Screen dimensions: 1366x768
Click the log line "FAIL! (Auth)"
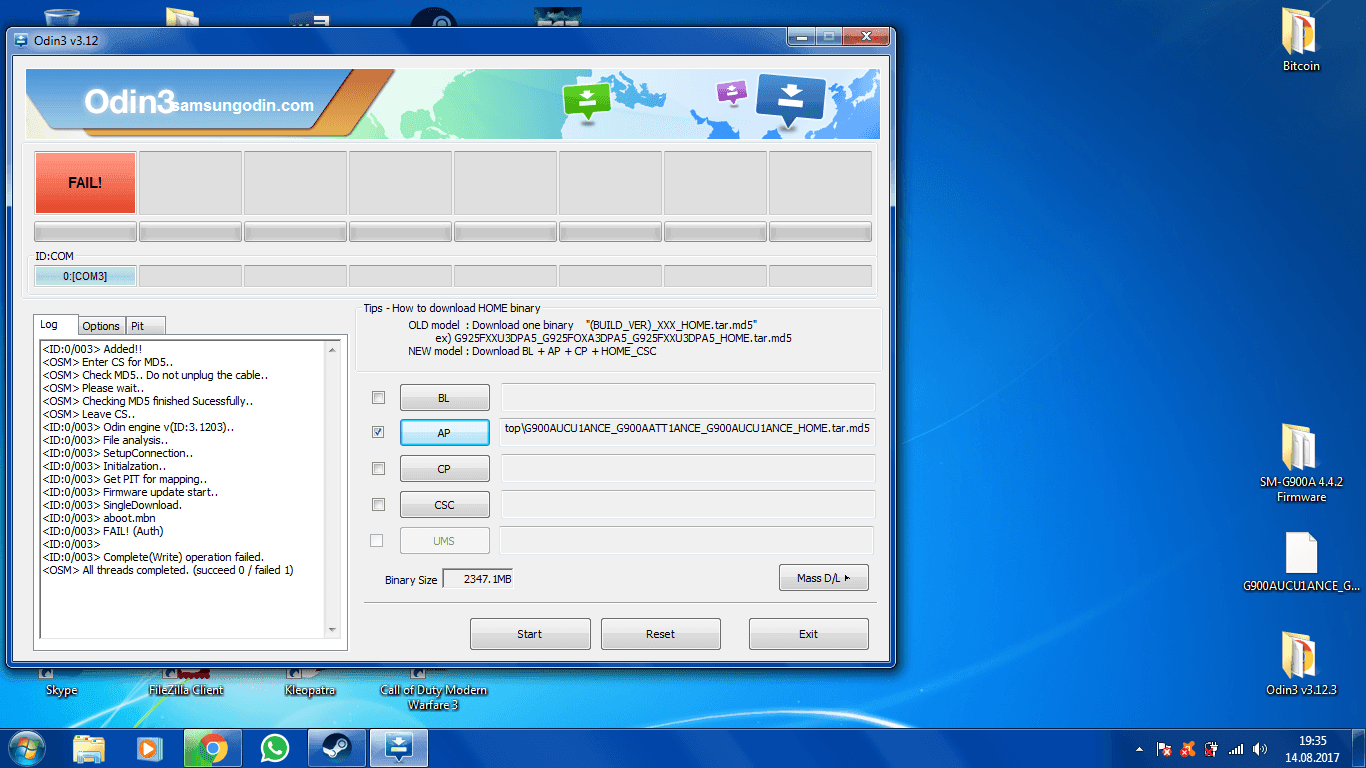[103, 531]
